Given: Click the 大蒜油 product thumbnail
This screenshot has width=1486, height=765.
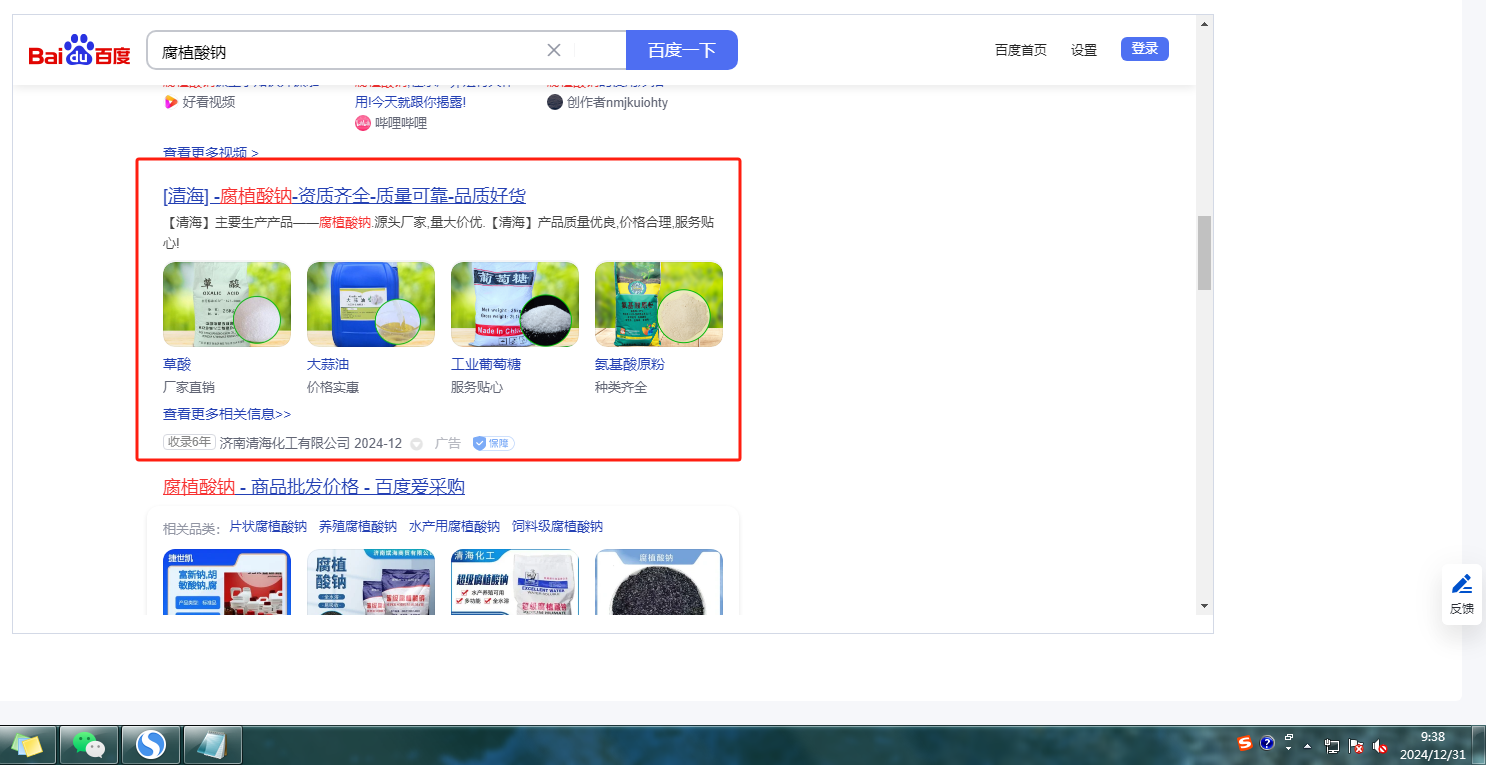Looking at the screenshot, I should click(371, 305).
